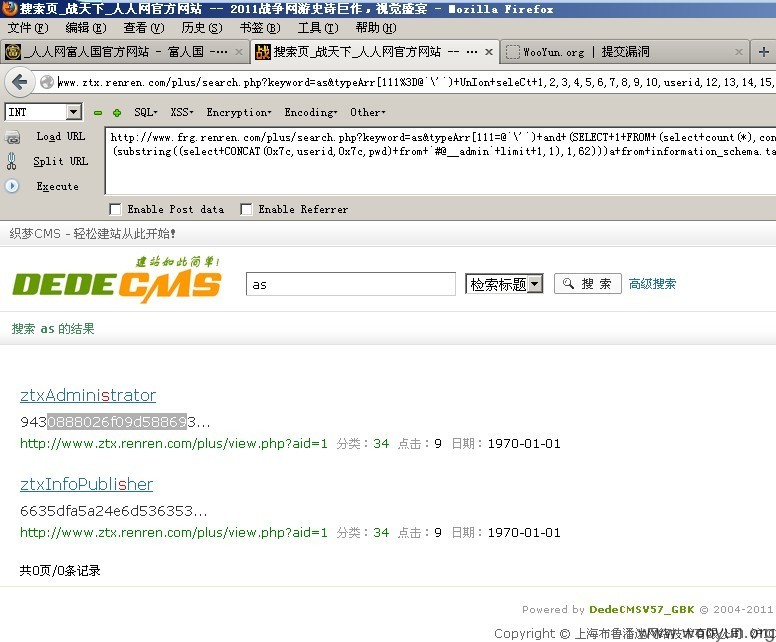Click the DedeCMS logo
776x642 pixels.
tap(117, 280)
